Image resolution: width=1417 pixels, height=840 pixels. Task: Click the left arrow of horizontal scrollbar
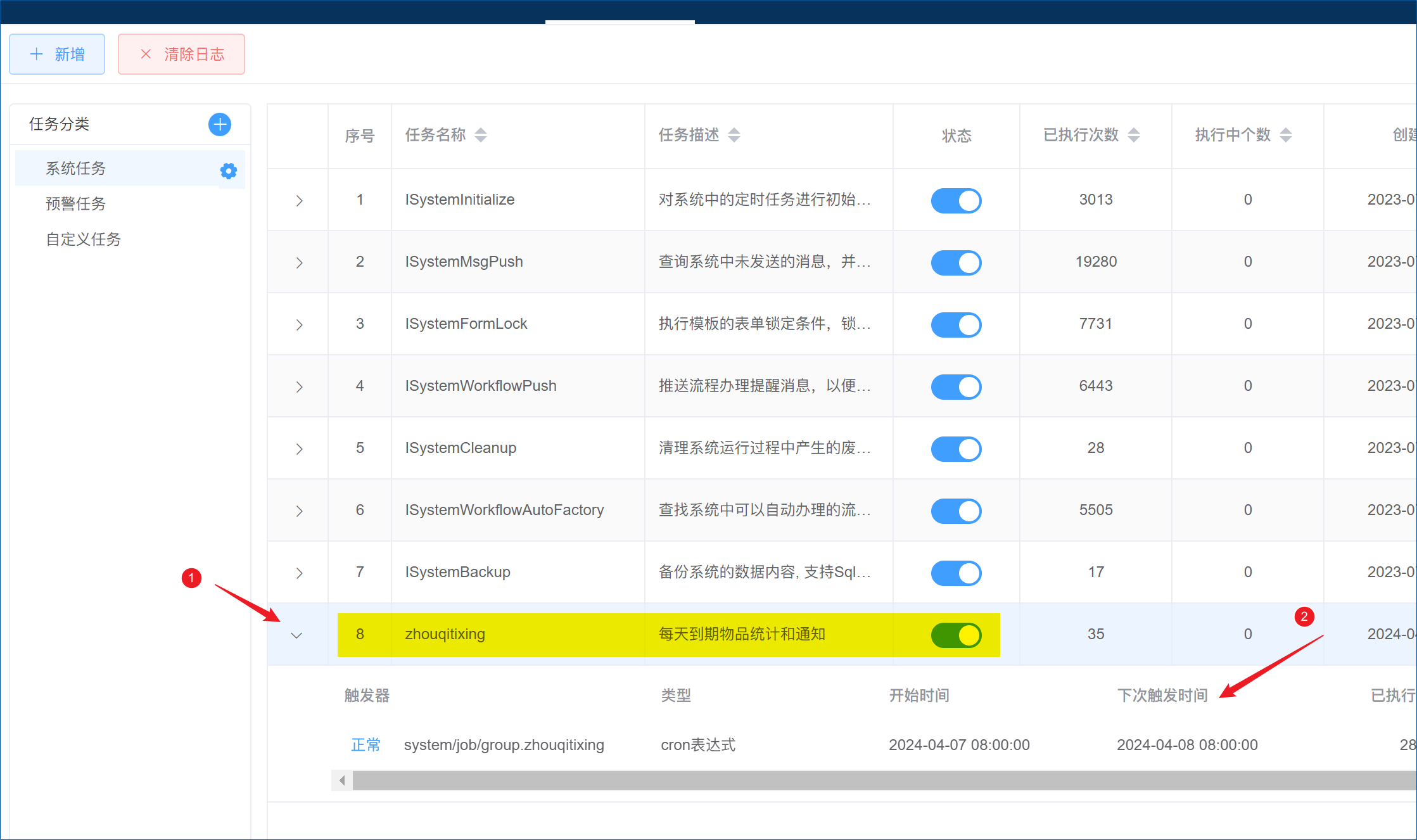point(342,780)
